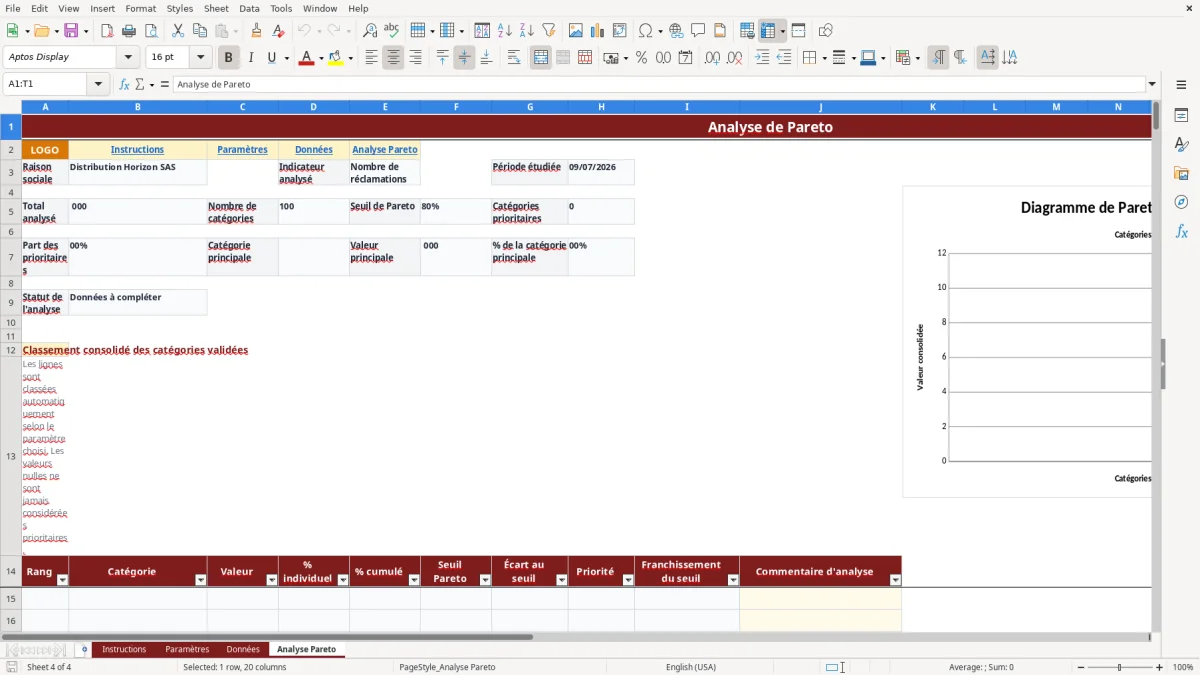Open sidebar Properties deck icon
The width and height of the screenshot is (1200, 675).
point(1181,115)
